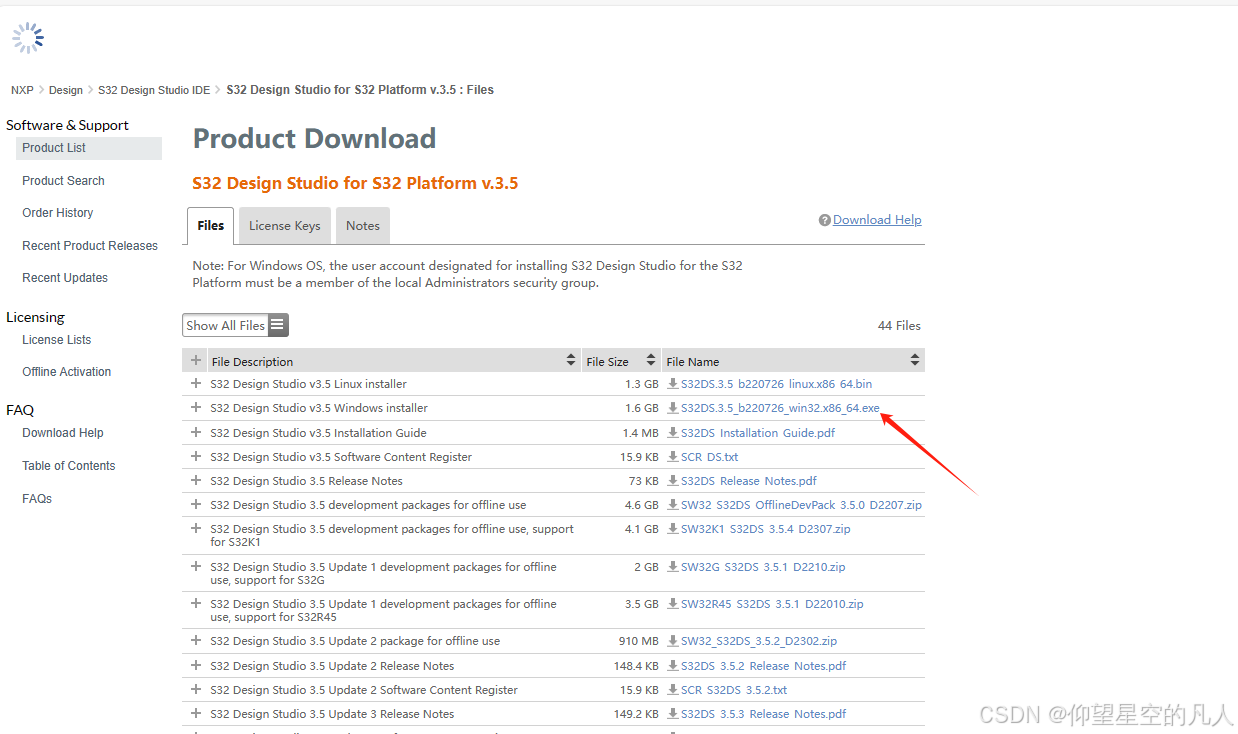The image size is (1238, 734).
Task: Open License Lists in sidebar
Action: pos(57,340)
